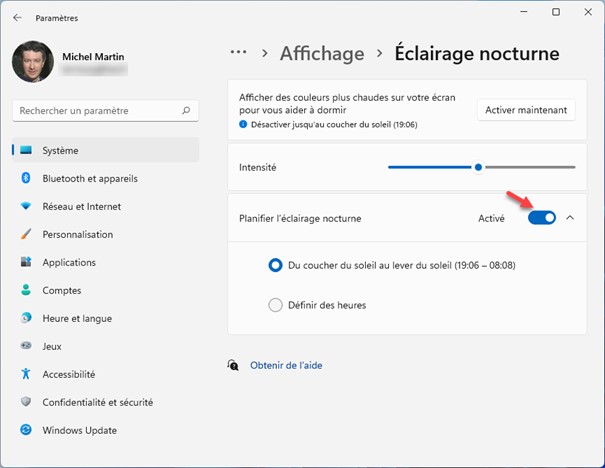Click the Comptes person icon
Viewport: 605px width, 468px height.
click(26, 290)
